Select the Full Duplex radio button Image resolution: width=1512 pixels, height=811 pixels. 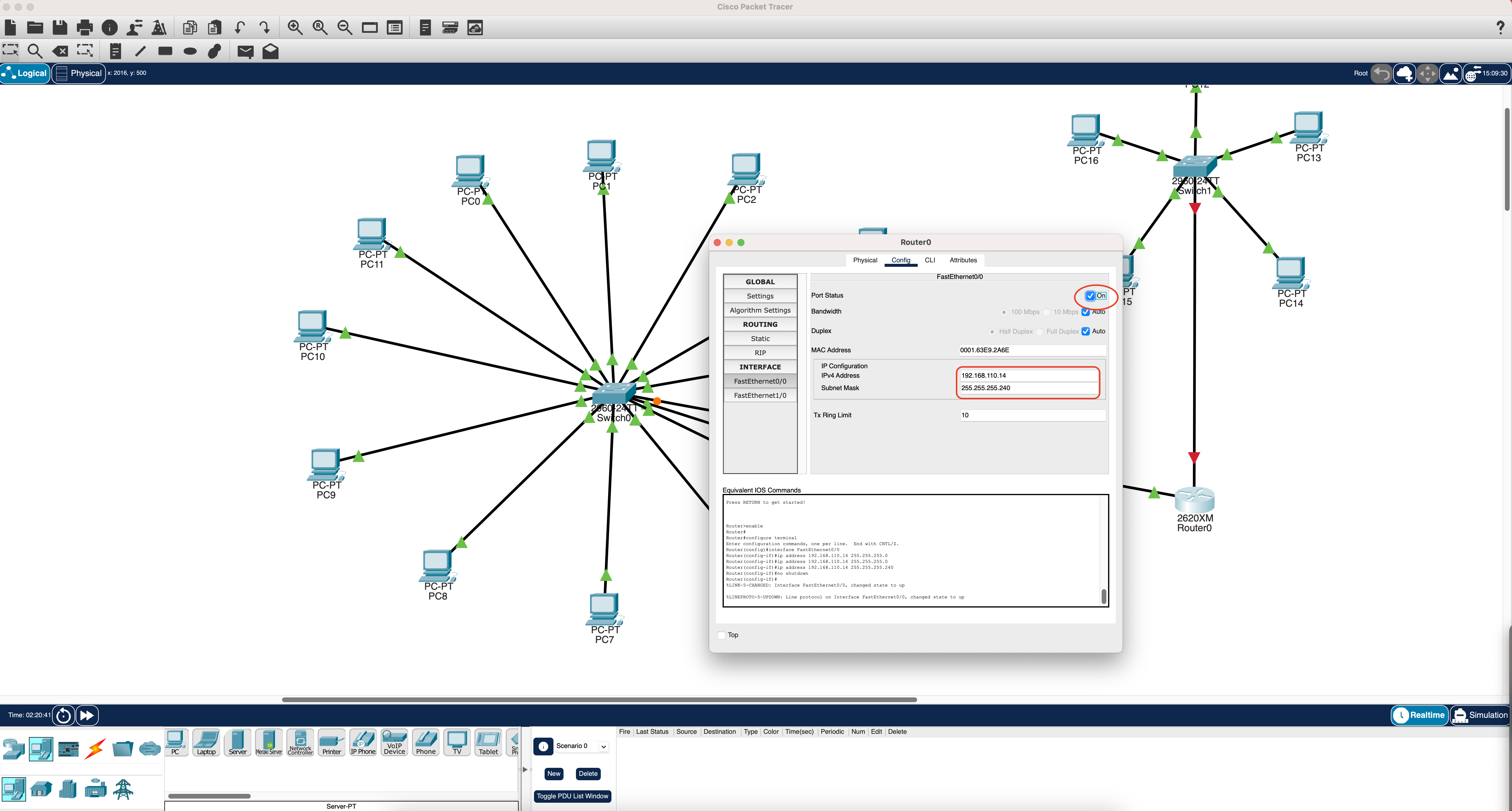[x=1040, y=332]
